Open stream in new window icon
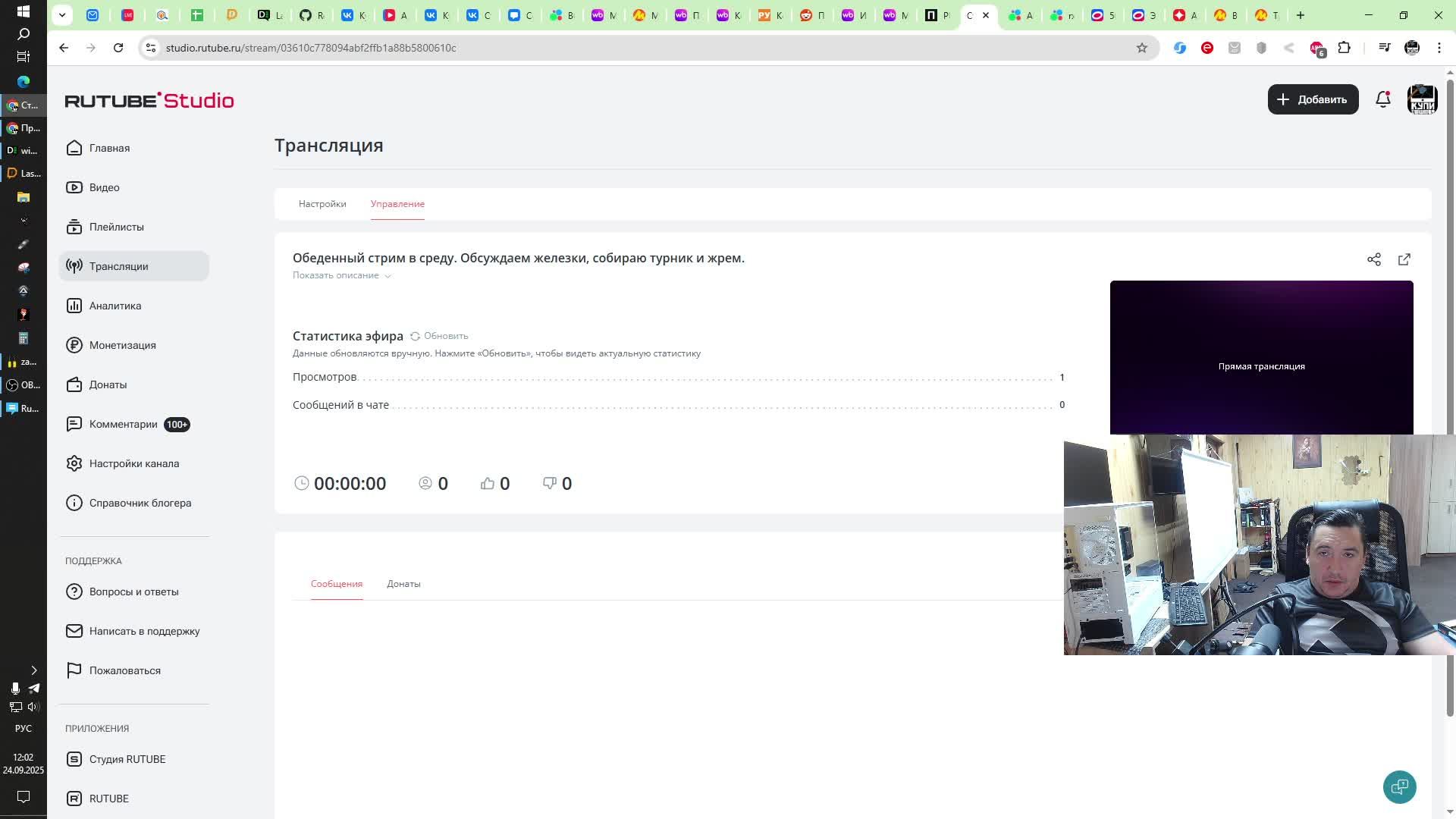This screenshot has width=1456, height=819. (x=1404, y=259)
